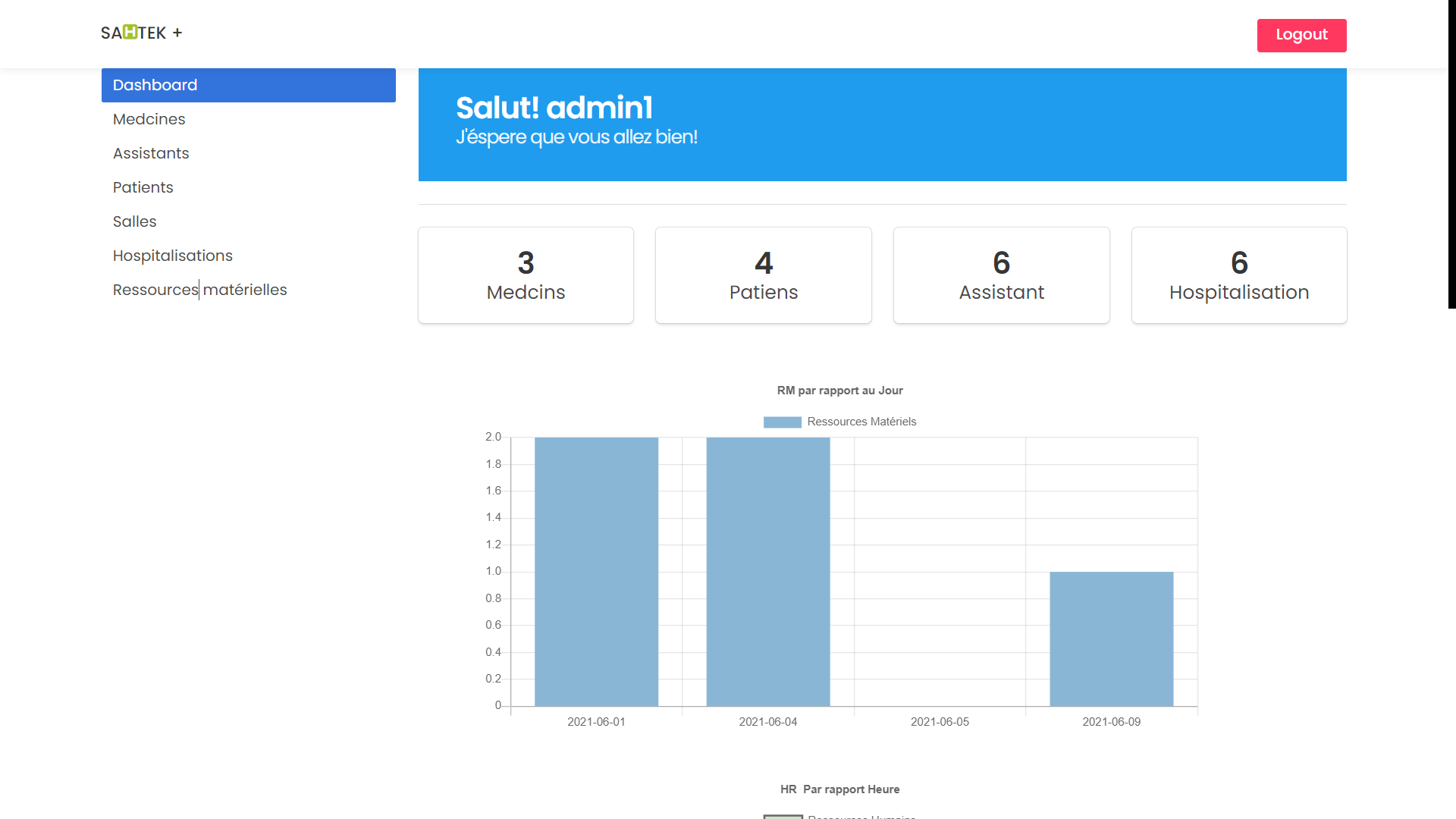
Task: Click the Assistant stat card showing 6
Action: click(1001, 275)
